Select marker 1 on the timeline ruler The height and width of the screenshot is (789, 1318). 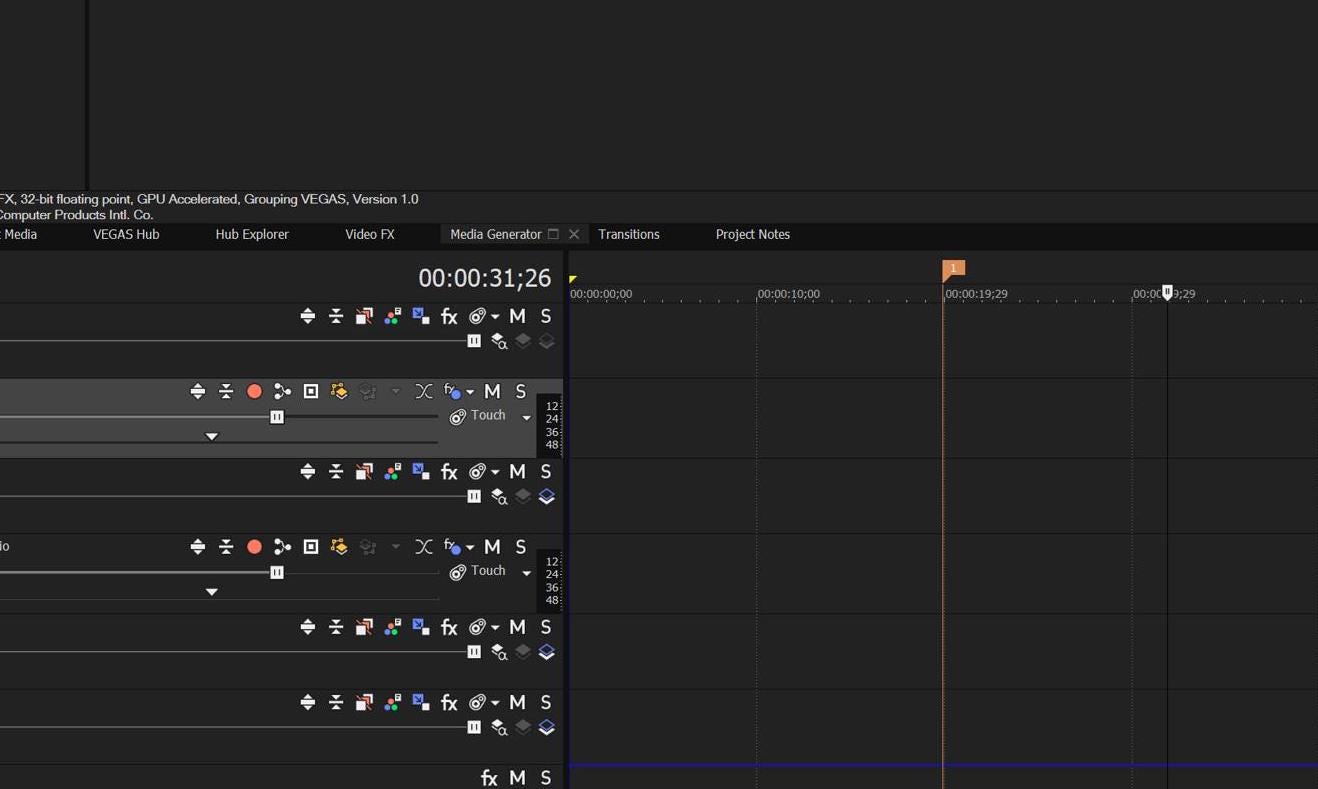click(x=953, y=269)
